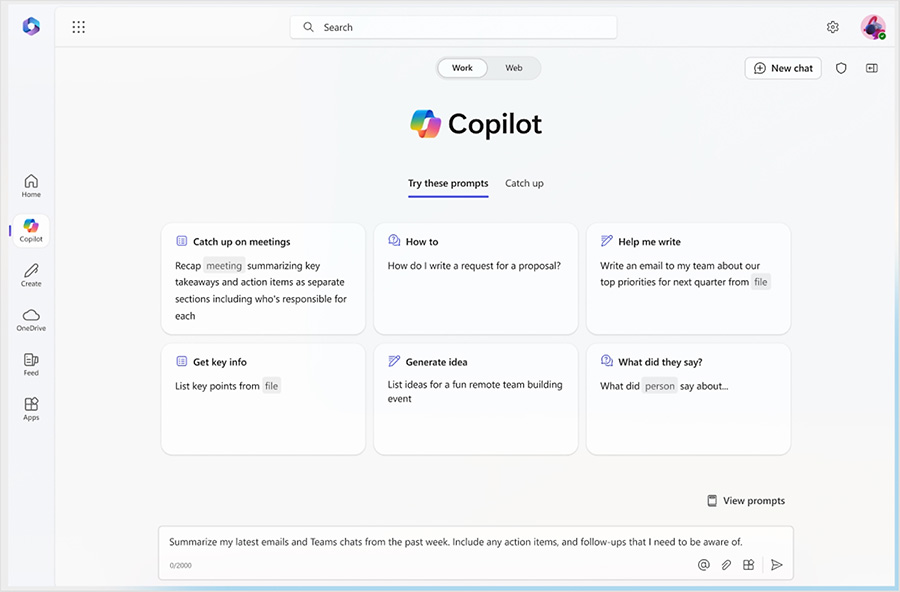Click the View prompts book icon
900x592 pixels.
click(712, 501)
